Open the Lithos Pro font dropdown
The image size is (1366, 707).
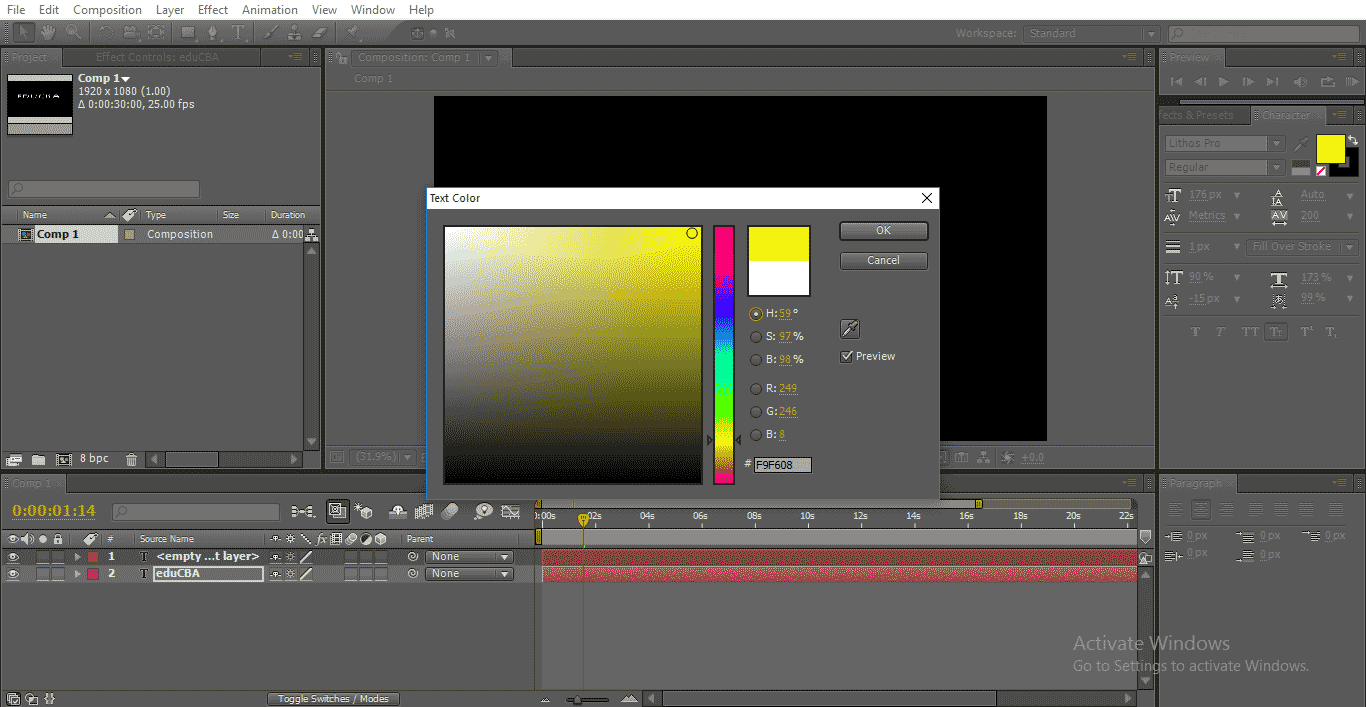1276,143
